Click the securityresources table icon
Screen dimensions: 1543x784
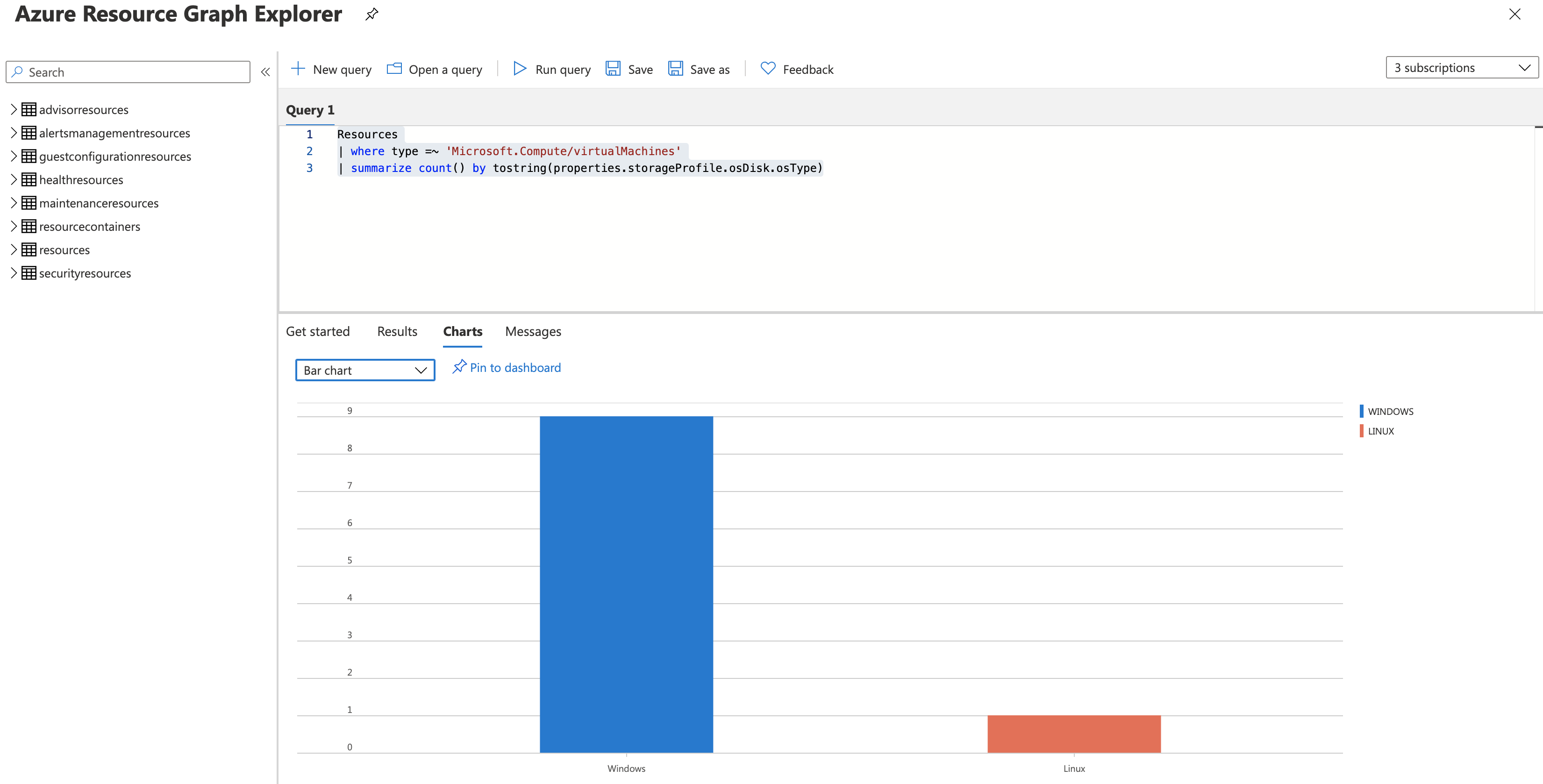pyautogui.click(x=29, y=272)
